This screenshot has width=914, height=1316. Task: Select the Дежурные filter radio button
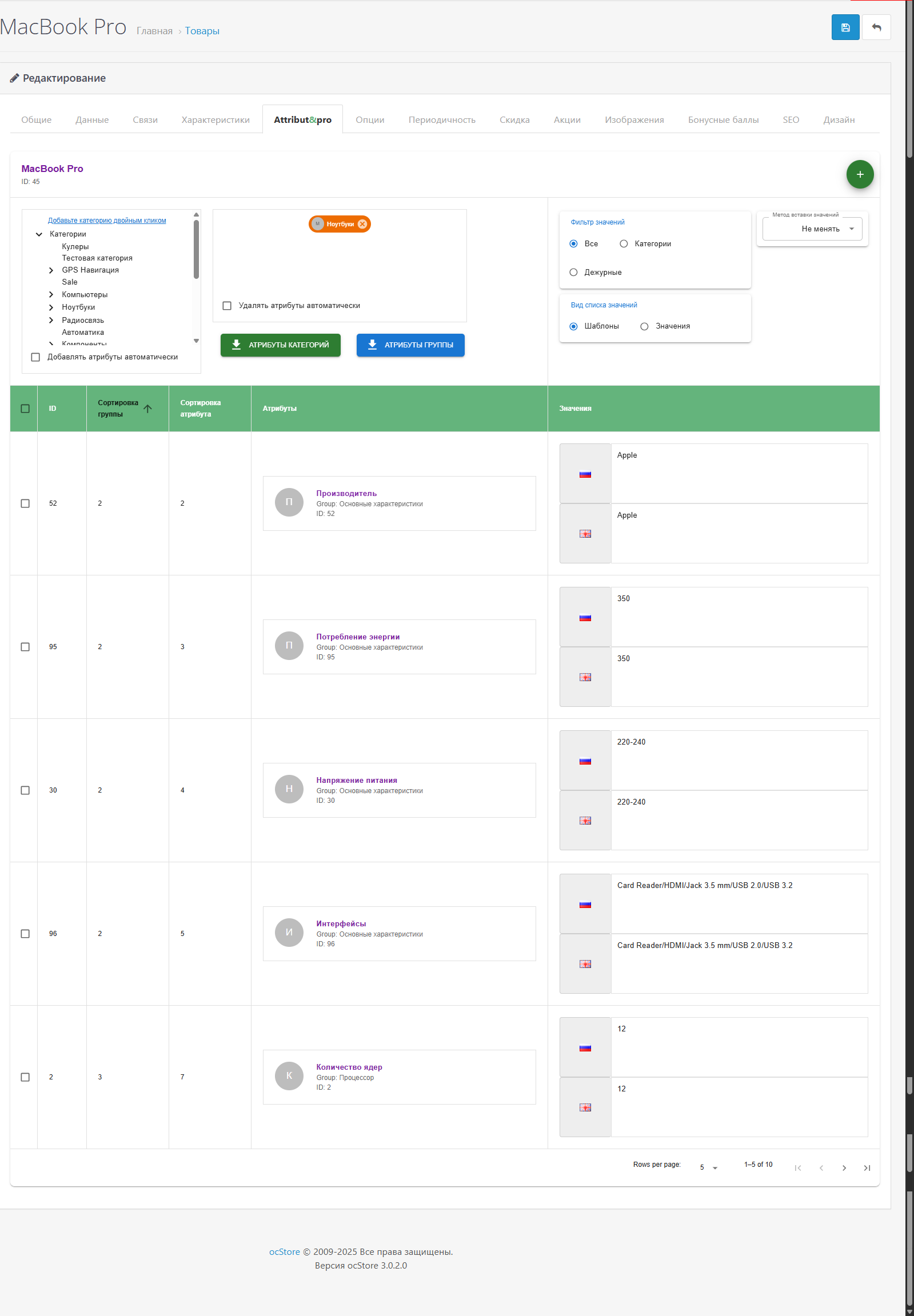point(573,272)
